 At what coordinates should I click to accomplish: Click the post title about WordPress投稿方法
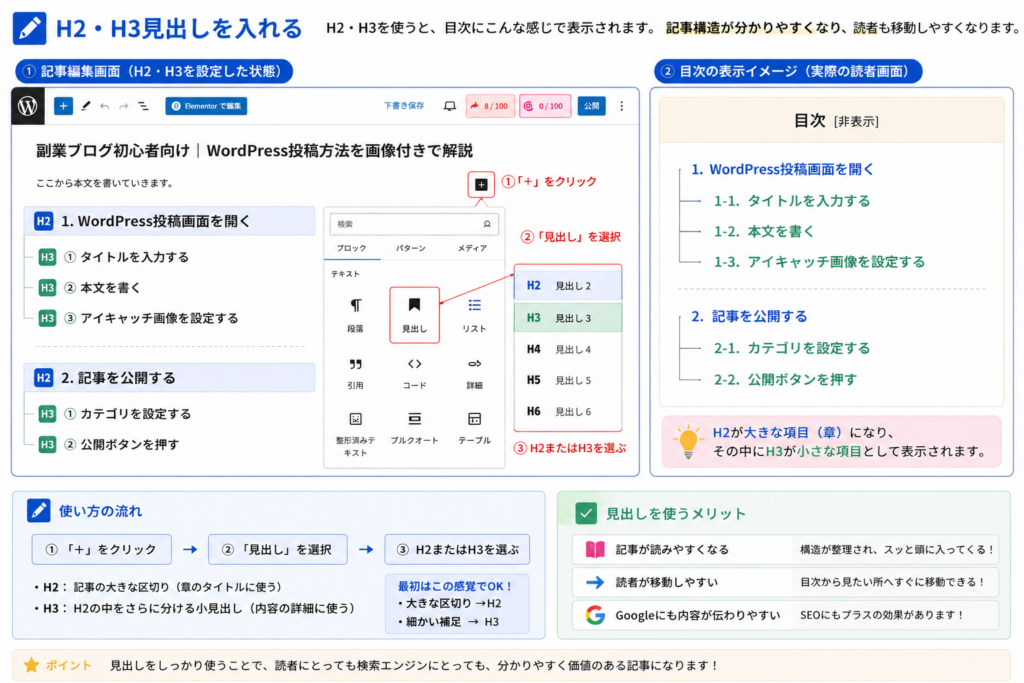(254, 151)
